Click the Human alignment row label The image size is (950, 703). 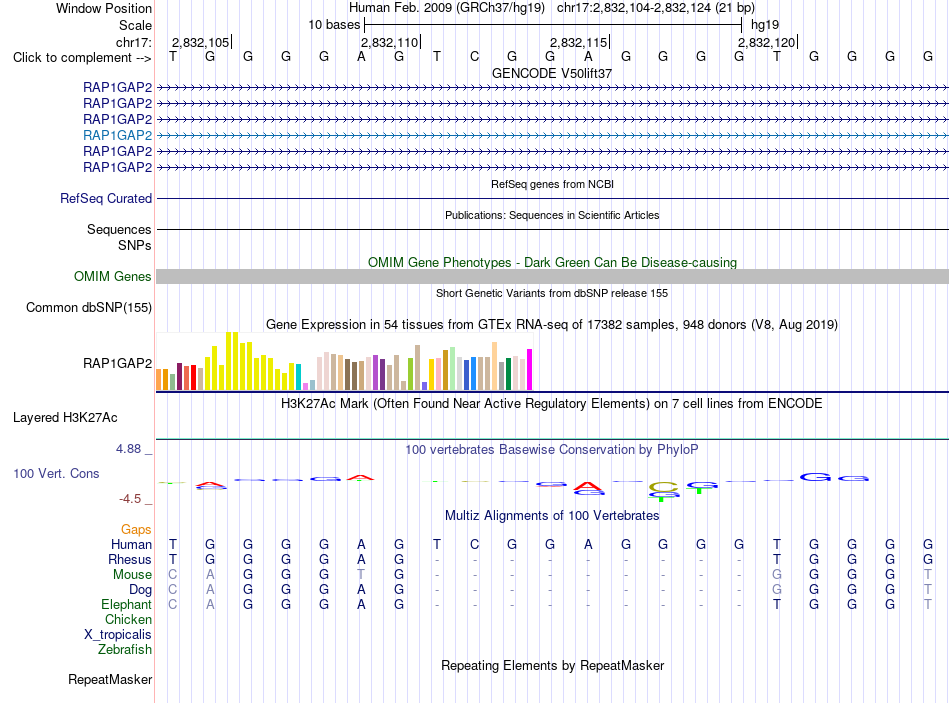click(x=131, y=545)
